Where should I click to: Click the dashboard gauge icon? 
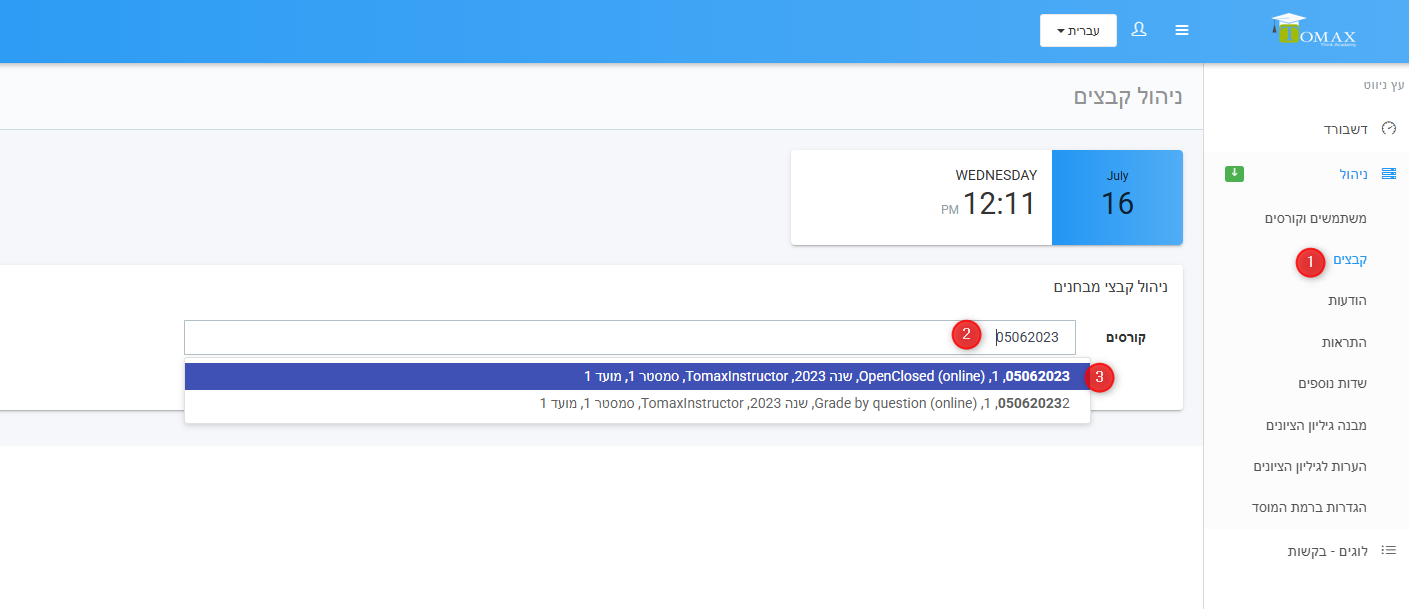[1388, 129]
